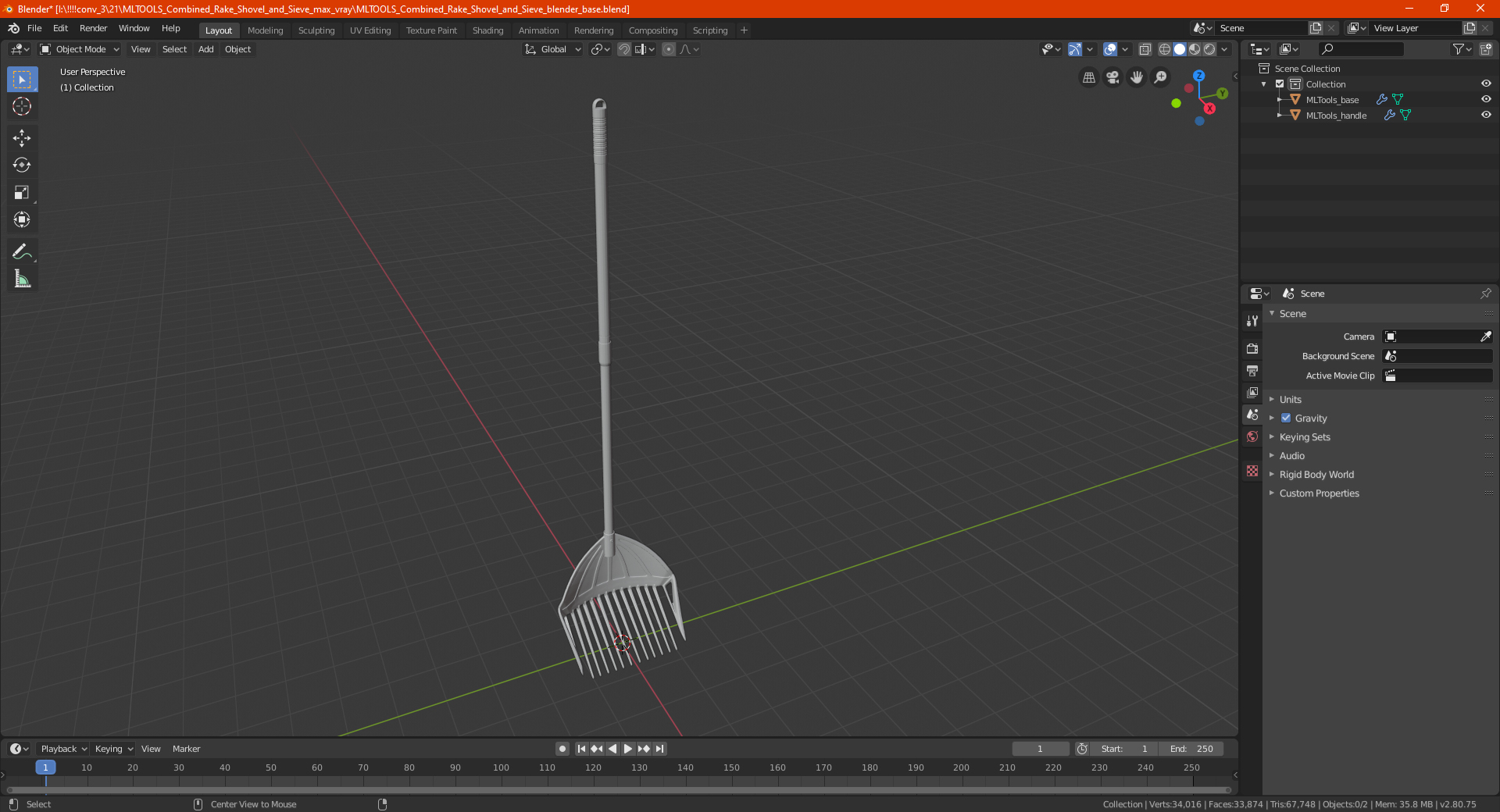The image size is (1500, 812).
Task: Click the pan view hand icon
Action: (1137, 77)
